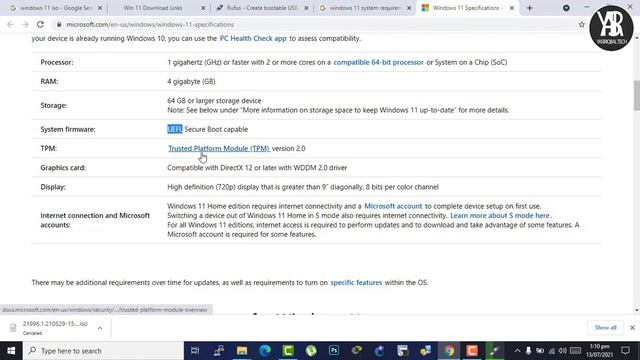Screen dimensions: 640x360
Task: Follow the "Microsoft account" link
Action: click(393, 206)
